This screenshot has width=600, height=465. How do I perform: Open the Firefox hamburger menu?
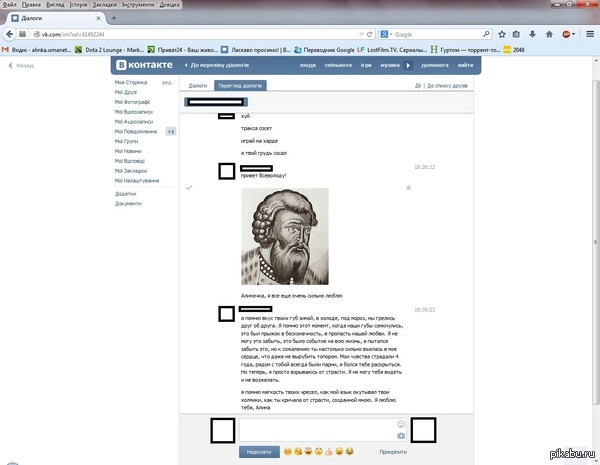pyautogui.click(x=590, y=34)
